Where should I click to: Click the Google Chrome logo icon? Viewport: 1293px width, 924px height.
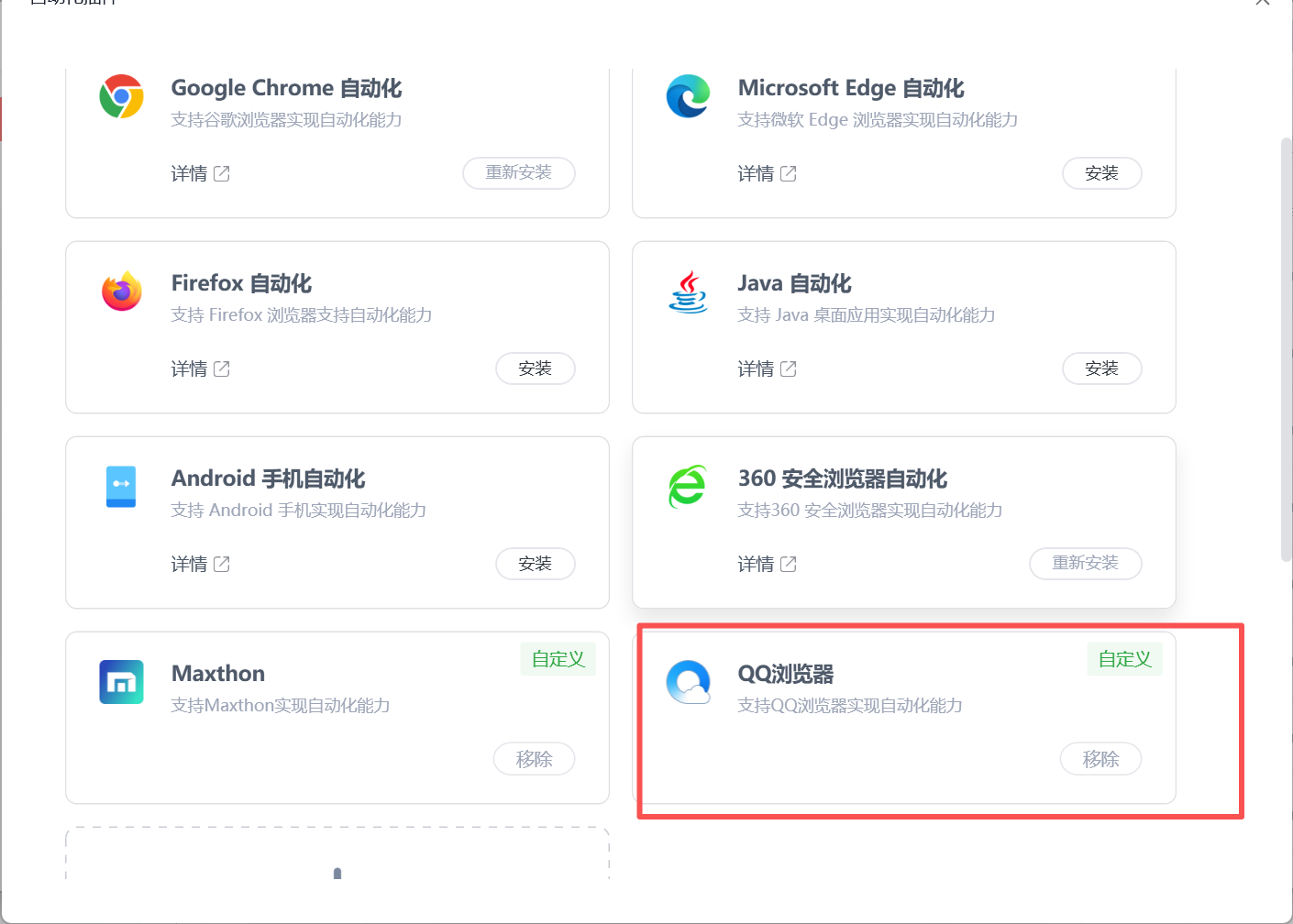pyautogui.click(x=121, y=96)
